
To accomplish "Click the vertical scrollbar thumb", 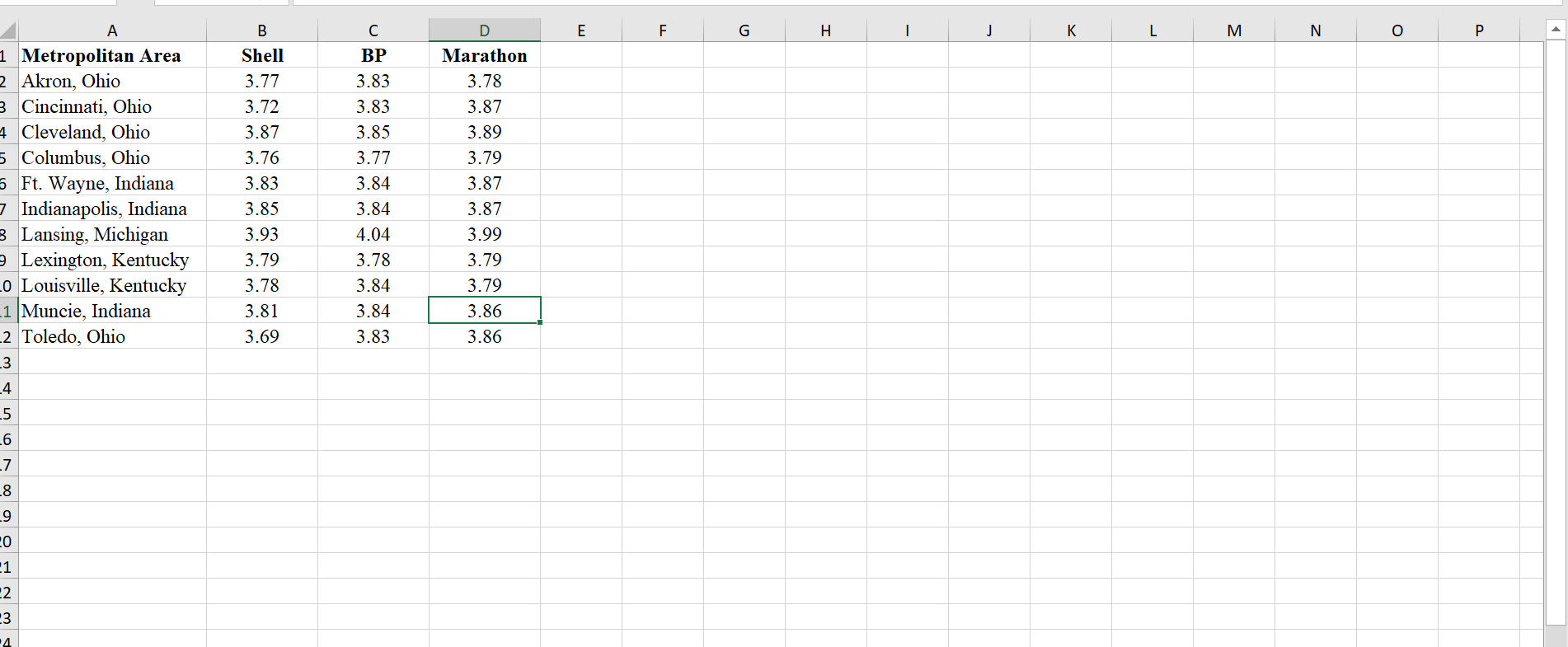I will (x=1556, y=332).
